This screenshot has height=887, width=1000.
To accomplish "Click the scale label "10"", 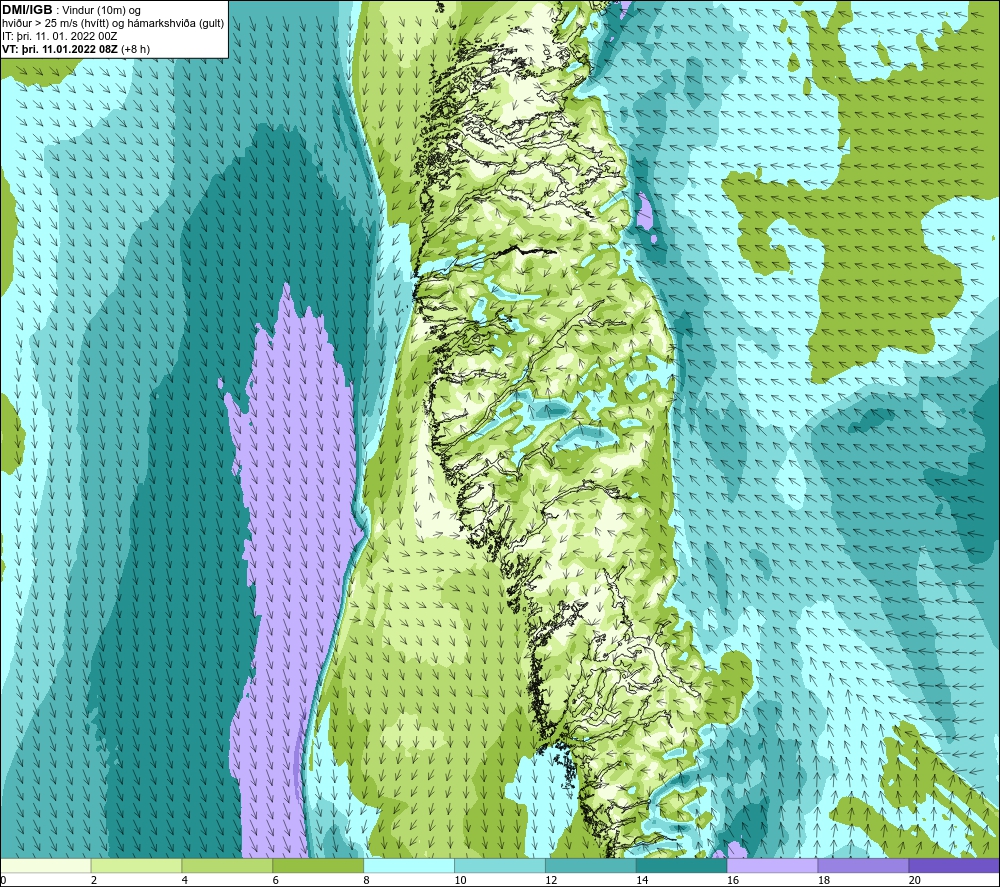I will coord(460,880).
